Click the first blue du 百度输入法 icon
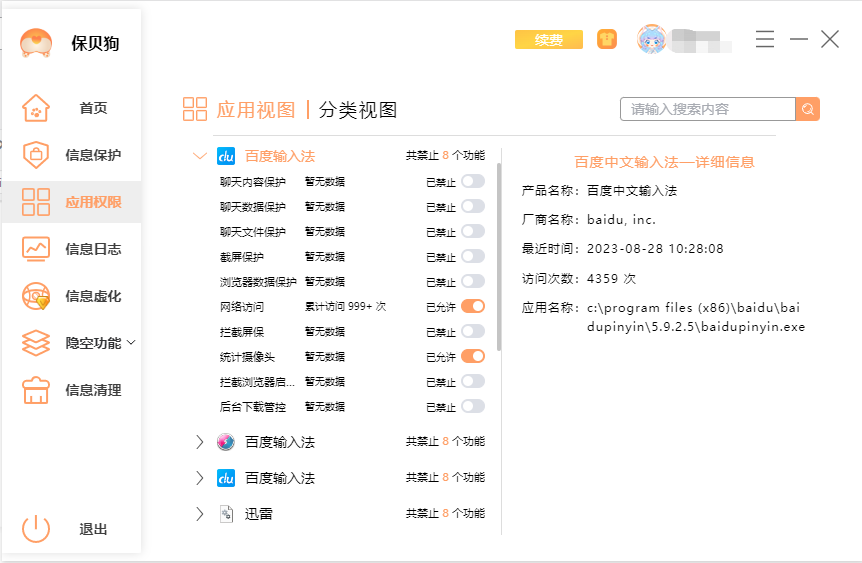This screenshot has width=862, height=563. [226, 156]
